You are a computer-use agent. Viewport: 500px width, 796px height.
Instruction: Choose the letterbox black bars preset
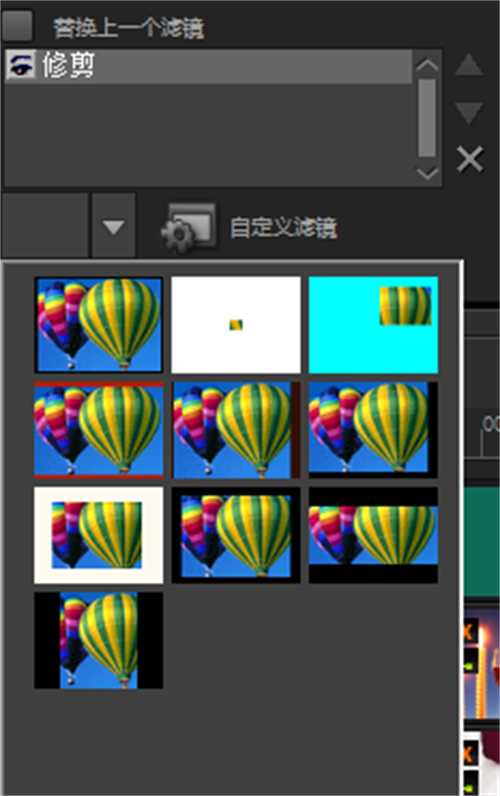pyautogui.click(x=373, y=536)
